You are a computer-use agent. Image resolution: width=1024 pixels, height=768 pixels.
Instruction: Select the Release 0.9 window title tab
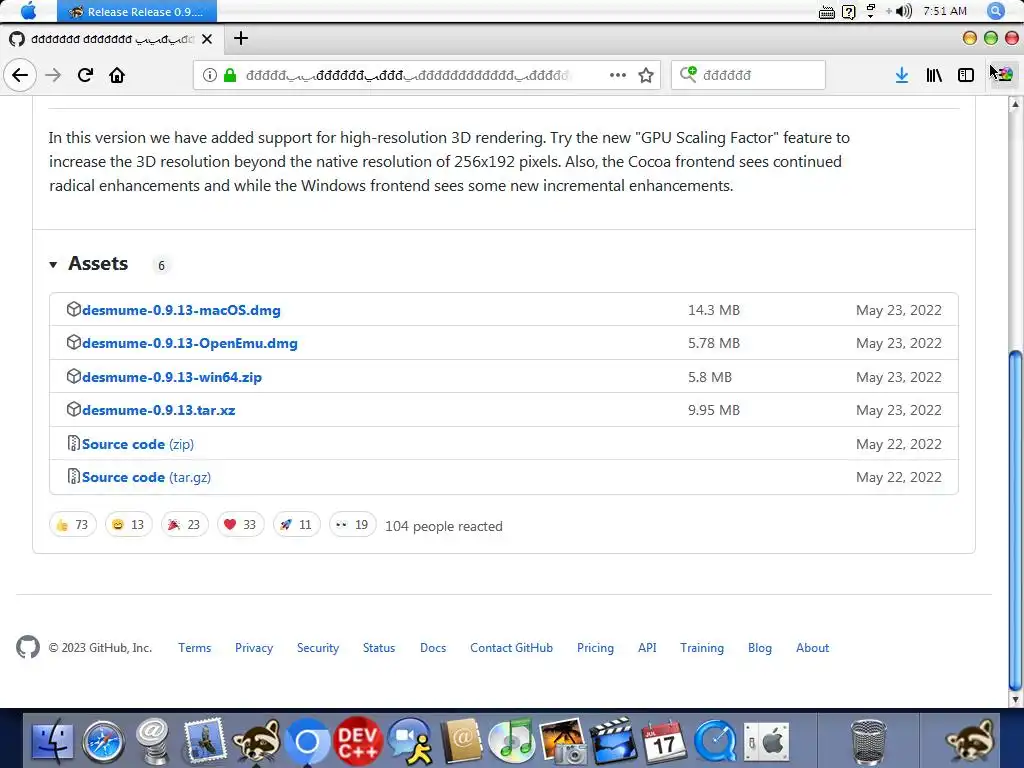[x=137, y=11]
